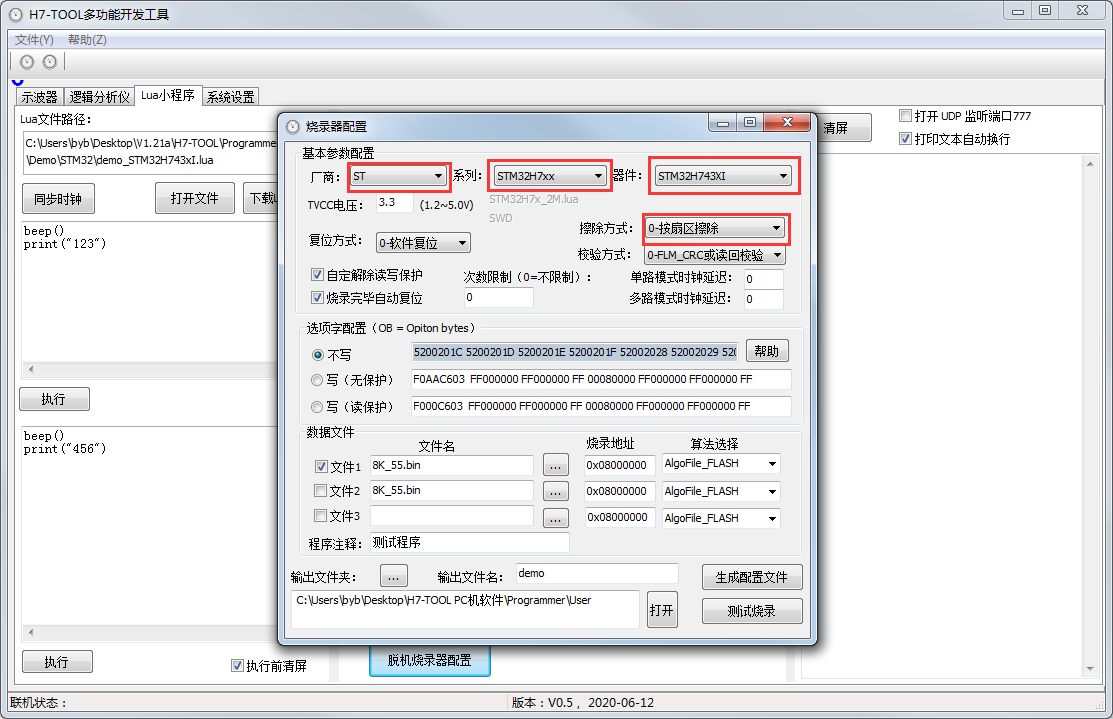This screenshot has width=1113, height=719.
Task: Browse for 文件1 with its ... button
Action: (556, 465)
